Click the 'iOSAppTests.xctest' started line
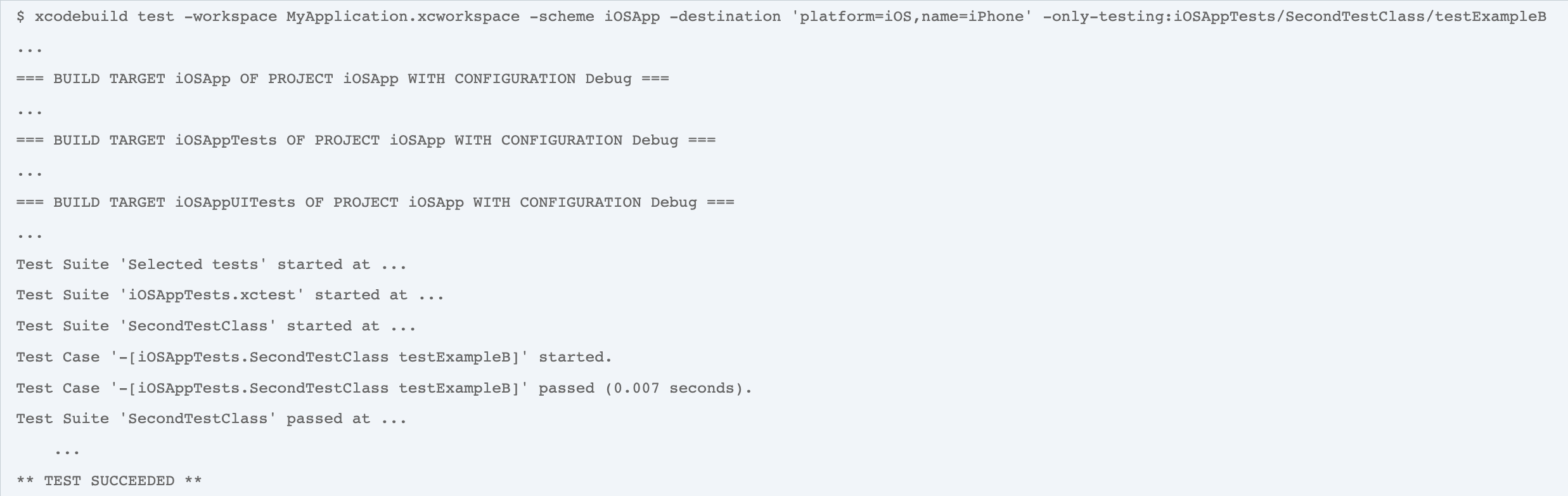Image resolution: width=1568 pixels, height=496 pixels. [x=230, y=295]
